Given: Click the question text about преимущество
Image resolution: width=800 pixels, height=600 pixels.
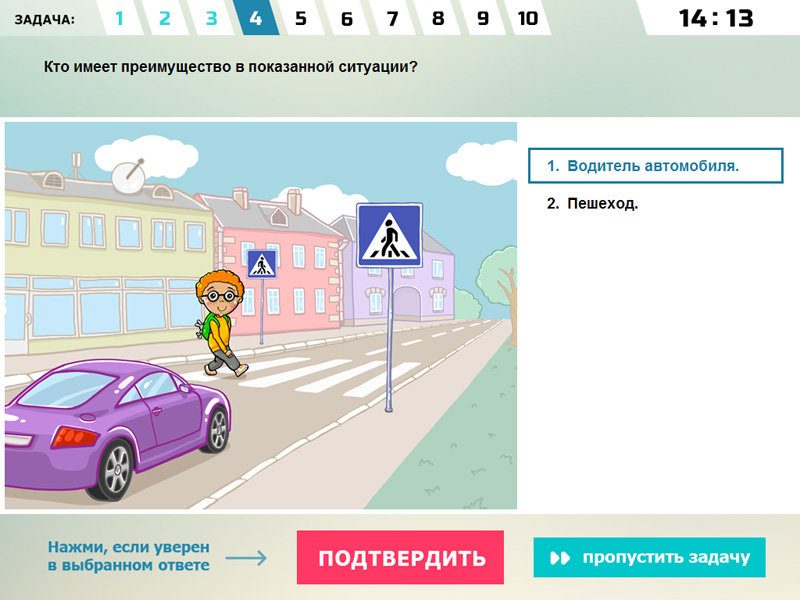Looking at the screenshot, I should tap(231, 67).
